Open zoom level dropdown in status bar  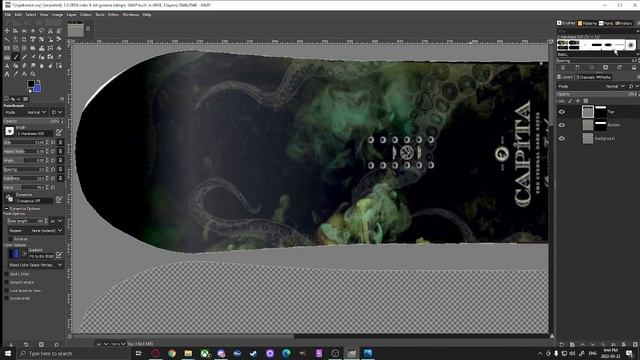pos(118,344)
